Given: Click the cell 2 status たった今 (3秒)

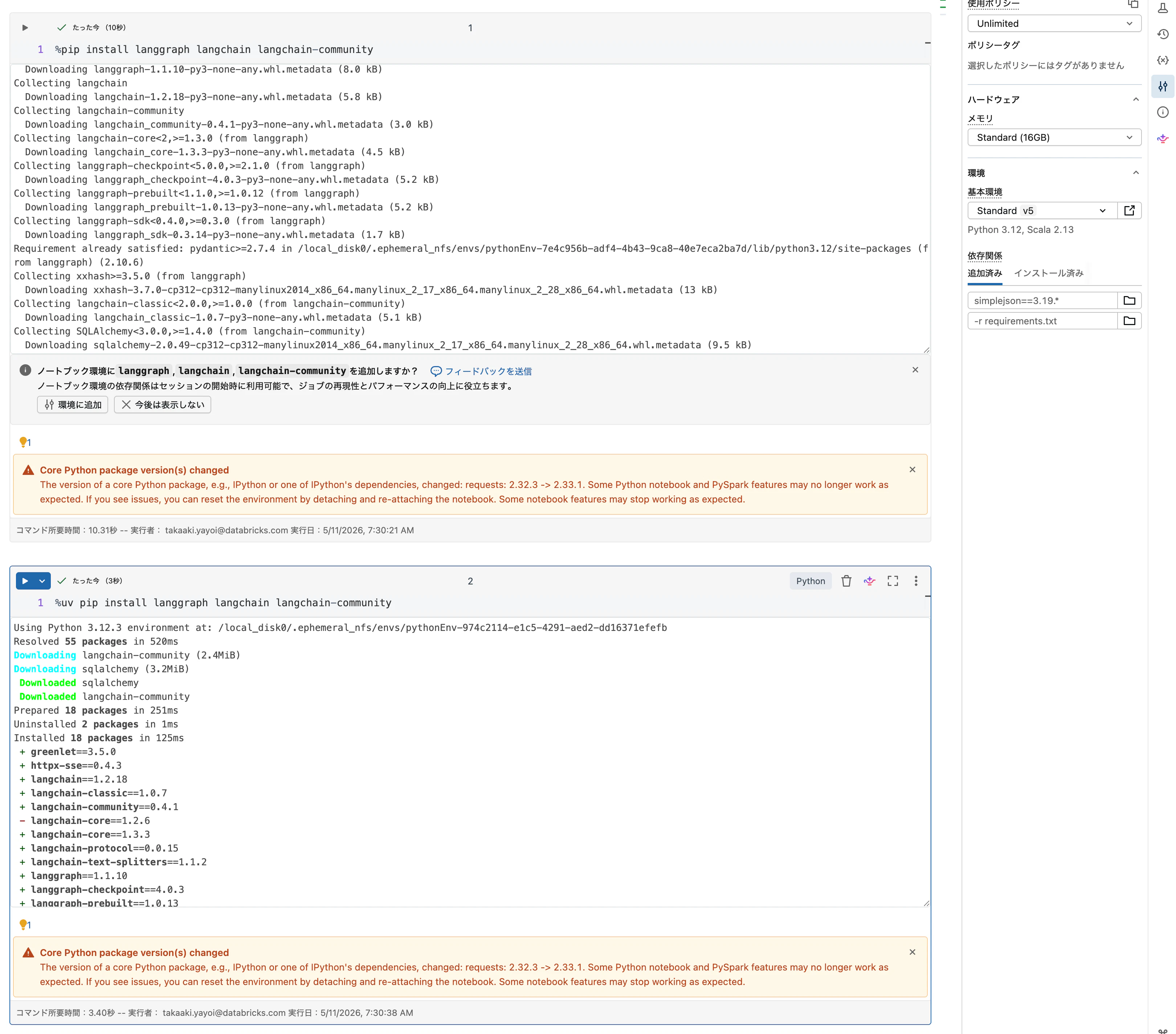Looking at the screenshot, I should [97, 581].
